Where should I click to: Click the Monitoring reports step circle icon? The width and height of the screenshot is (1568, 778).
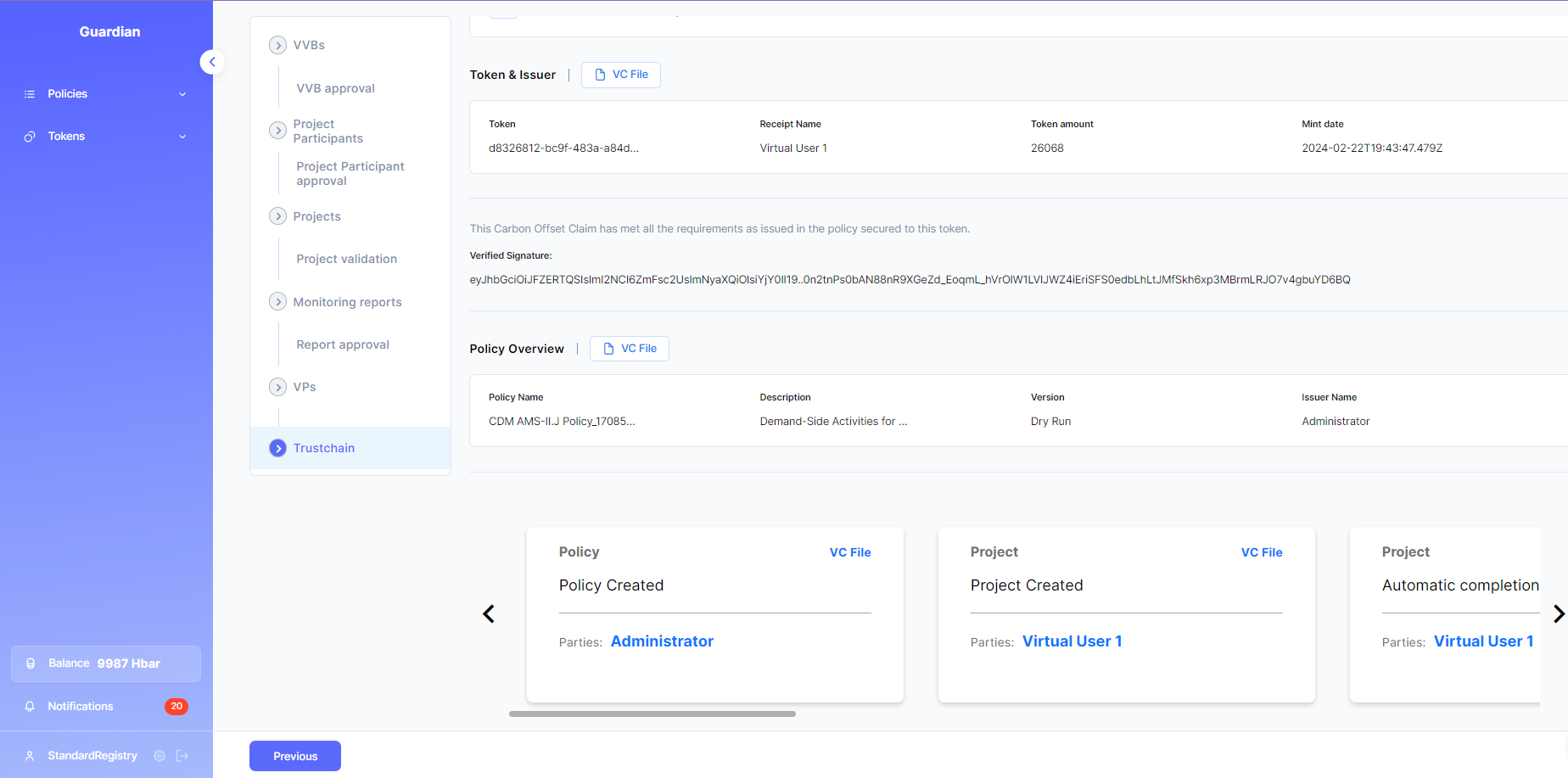(277, 302)
